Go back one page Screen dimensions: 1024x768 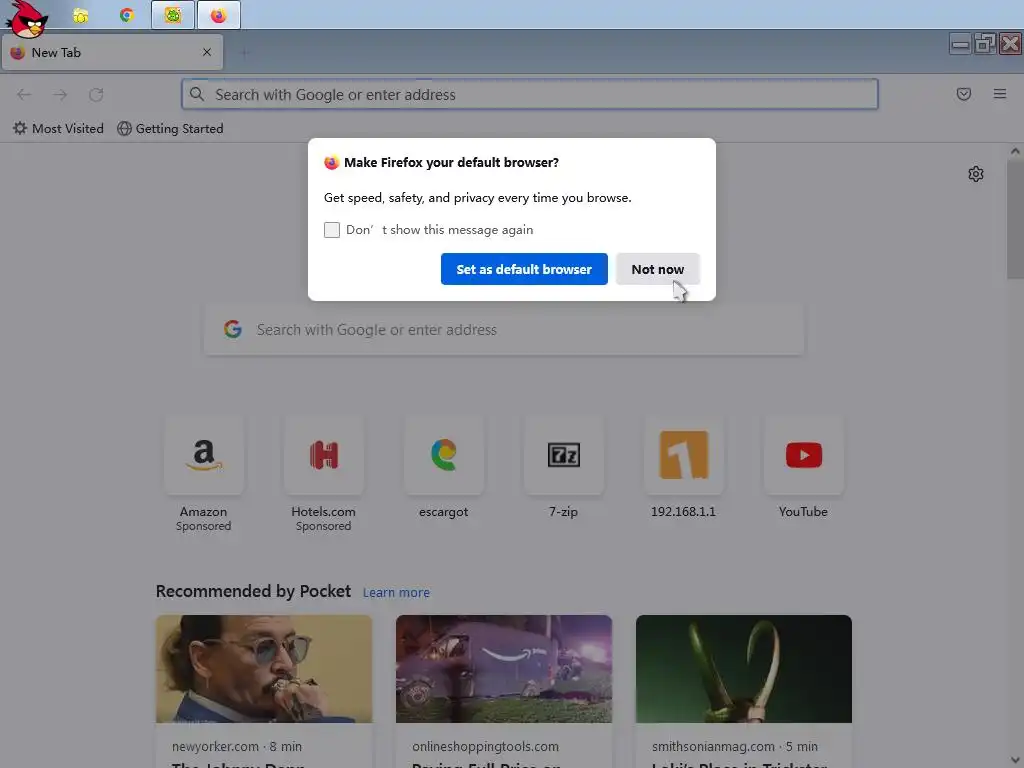(24, 95)
